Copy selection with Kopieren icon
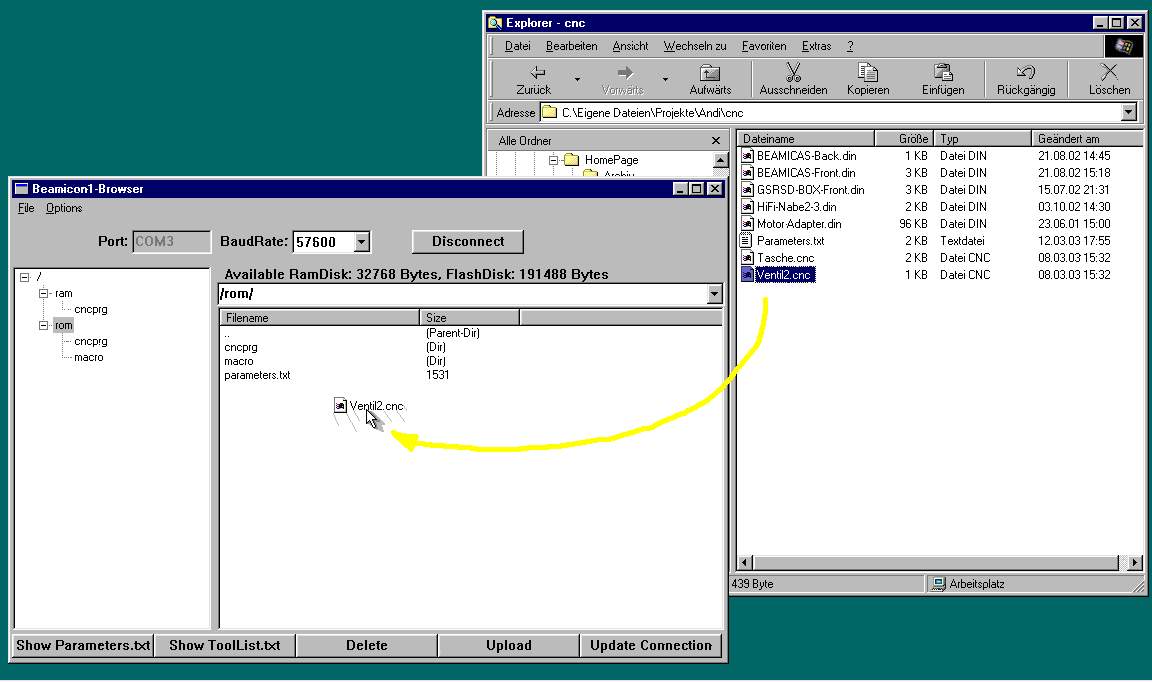 point(868,72)
